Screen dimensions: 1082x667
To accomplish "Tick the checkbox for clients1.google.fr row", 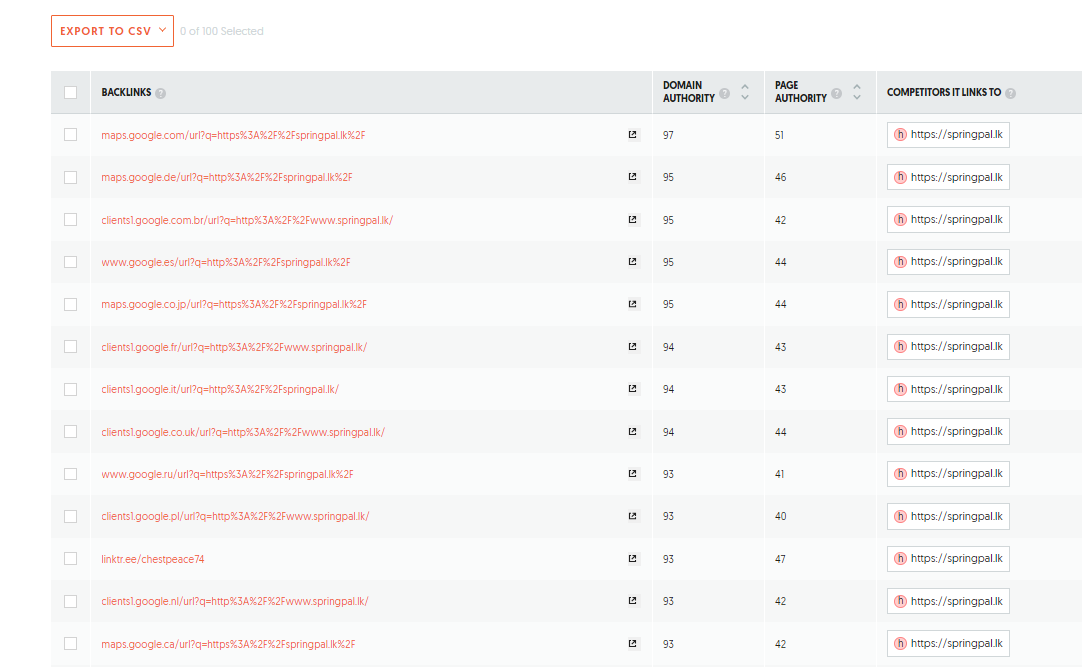I will coord(70,347).
